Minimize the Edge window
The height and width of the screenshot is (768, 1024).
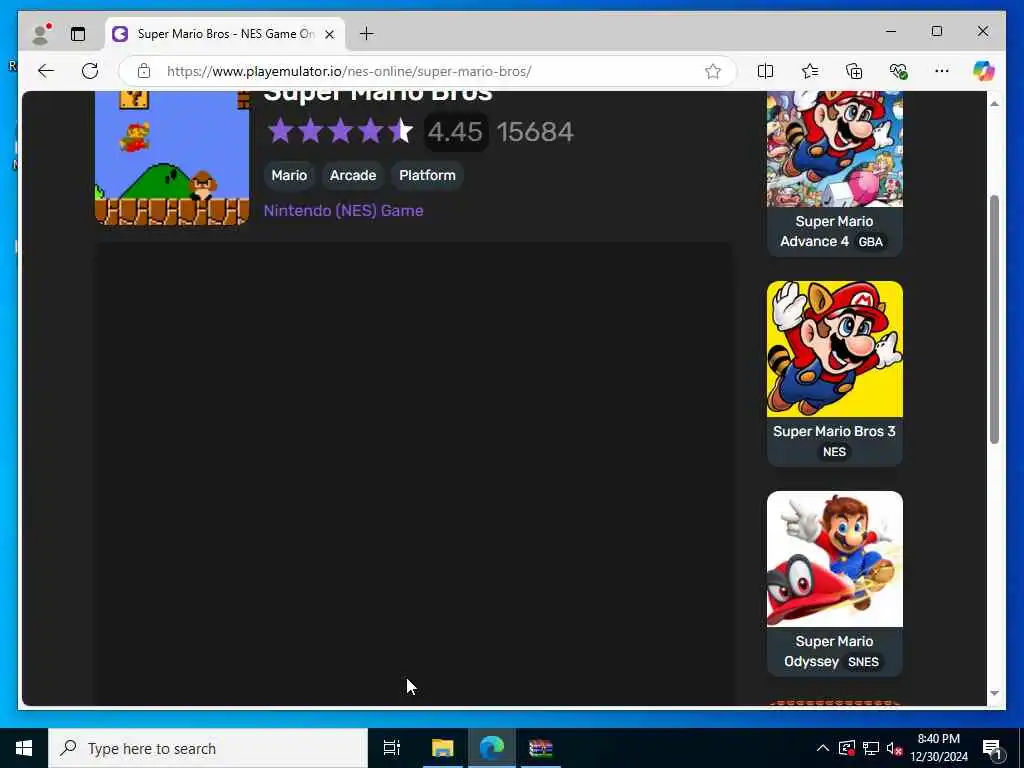[891, 31]
